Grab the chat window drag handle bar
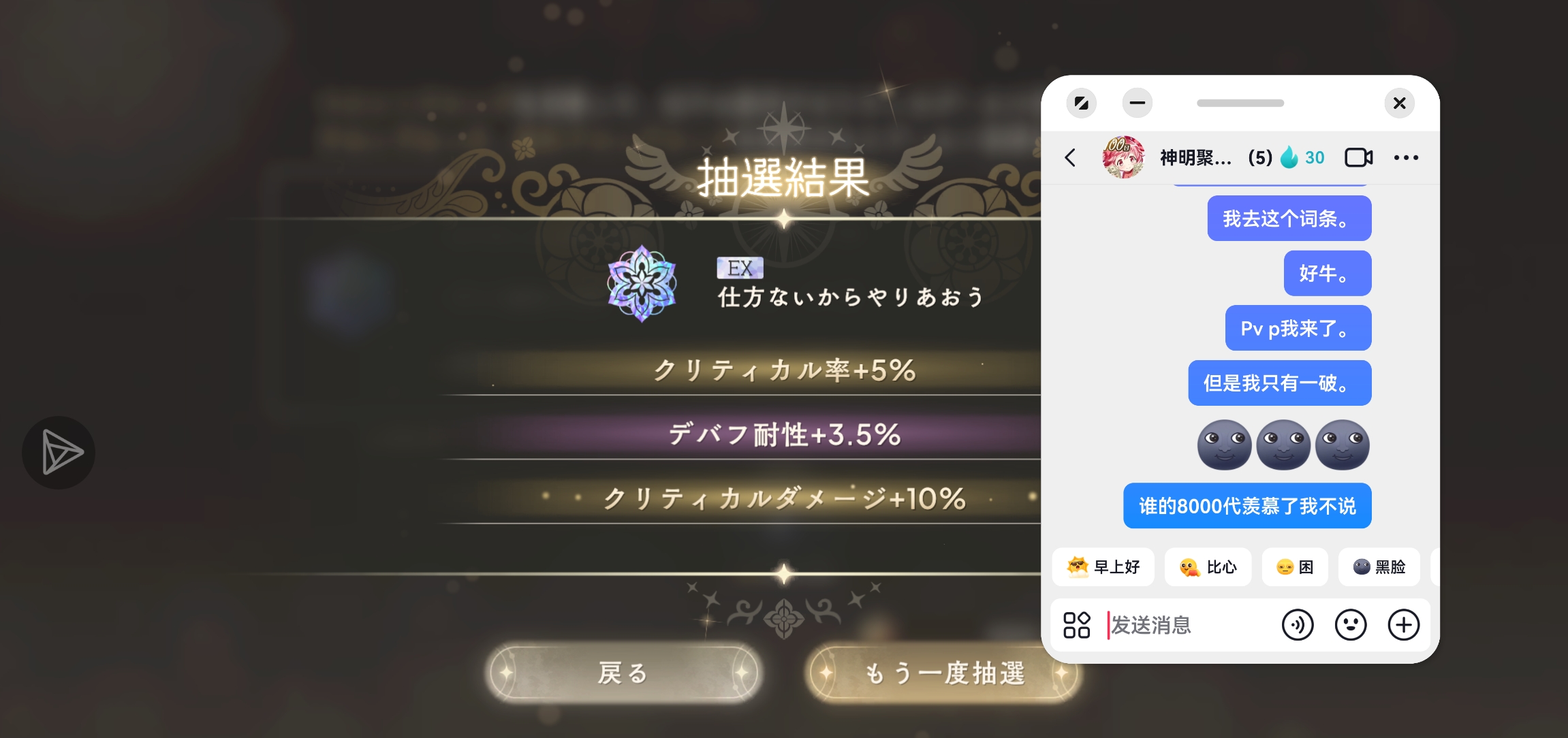 (1240, 103)
